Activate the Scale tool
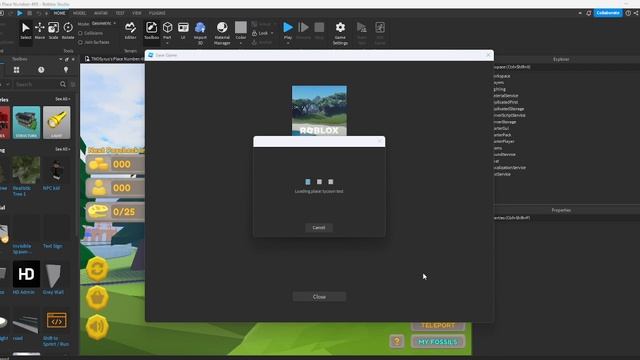The image size is (640, 360). (53, 31)
